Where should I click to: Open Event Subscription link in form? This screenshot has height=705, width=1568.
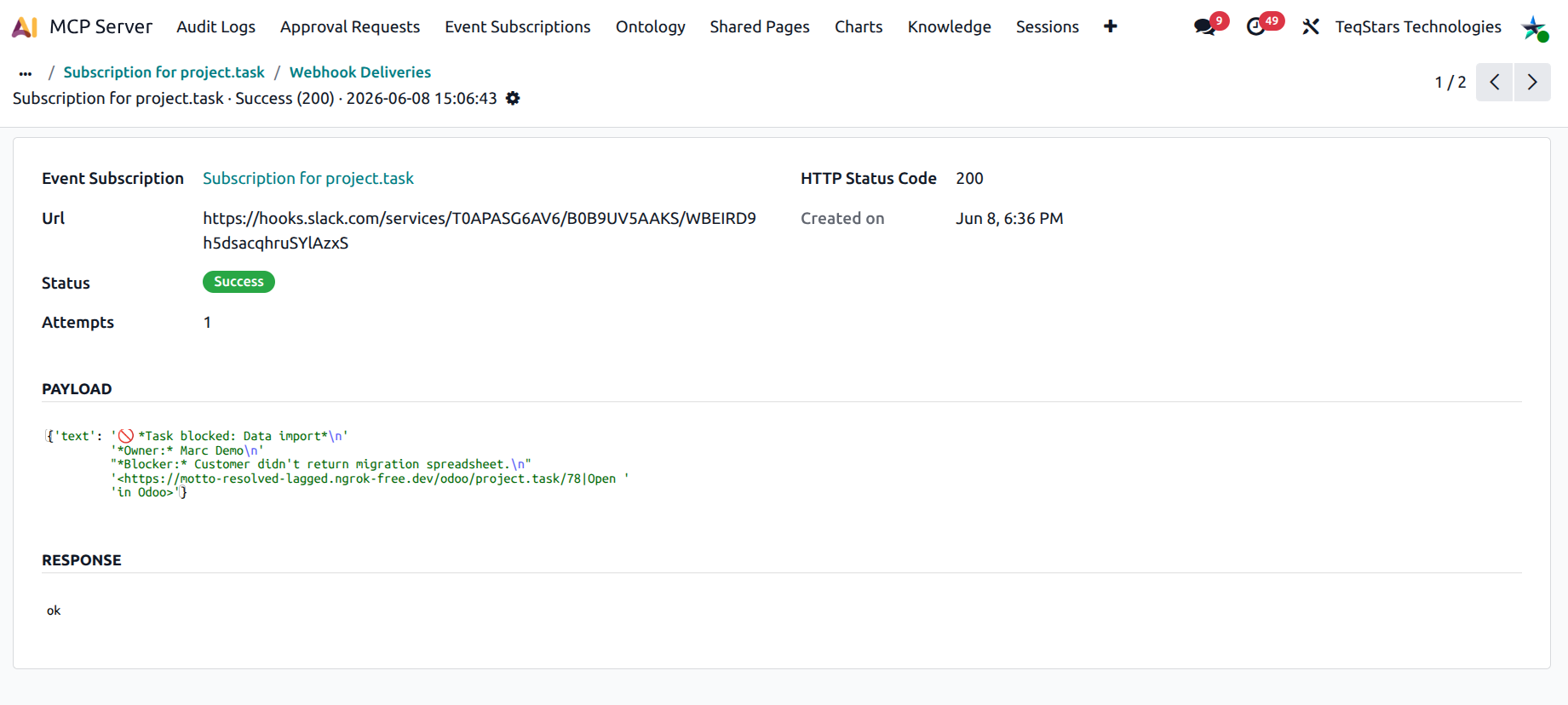[308, 178]
